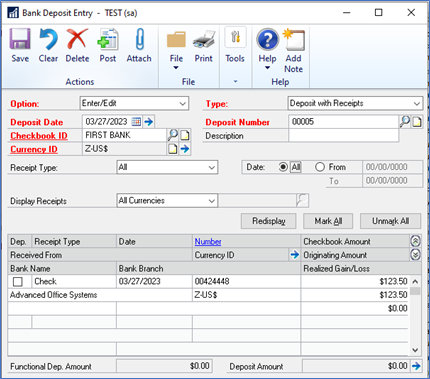Click the Delete red X icon

pos(77,39)
